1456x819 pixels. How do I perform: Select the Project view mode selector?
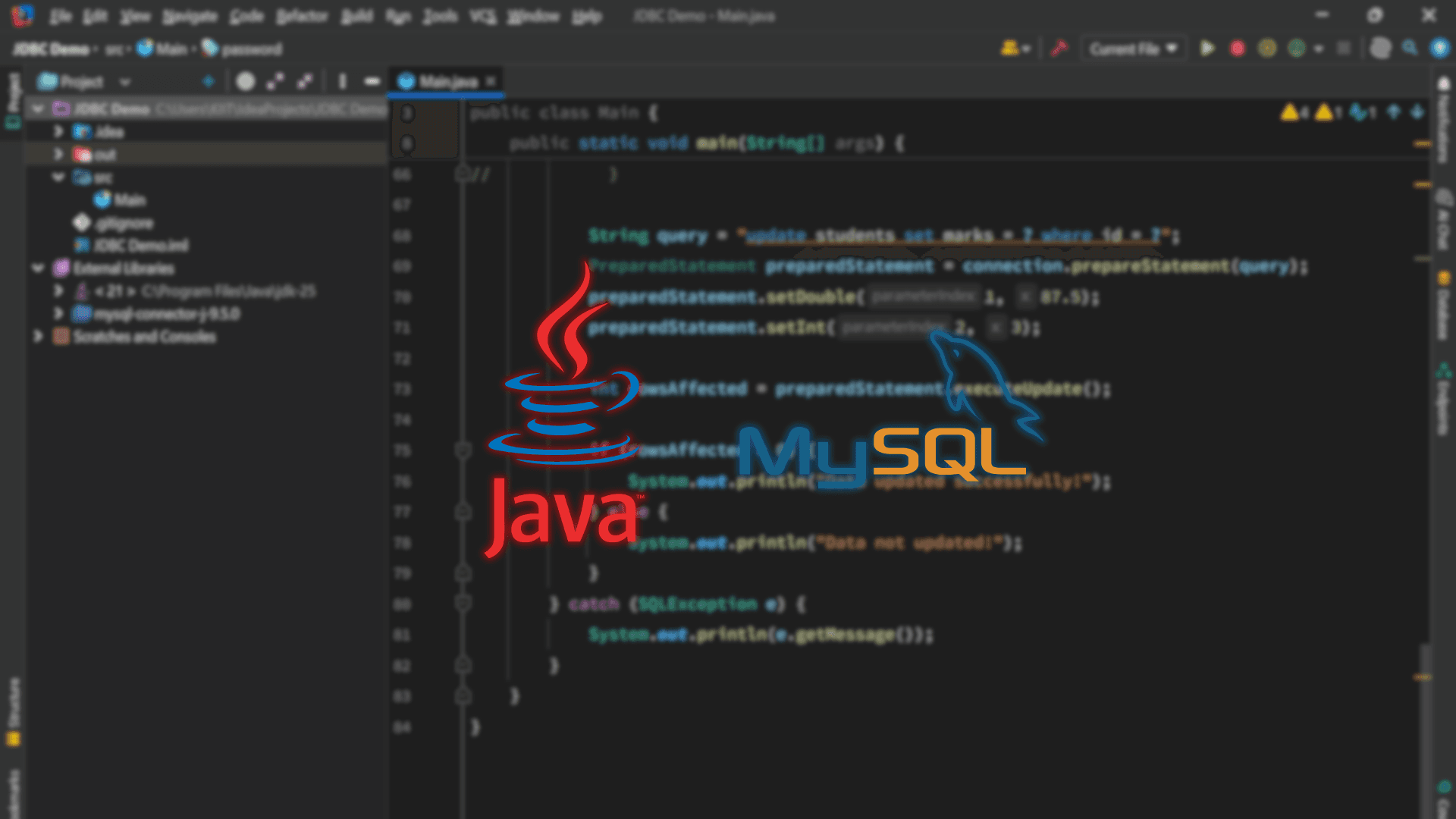click(83, 81)
